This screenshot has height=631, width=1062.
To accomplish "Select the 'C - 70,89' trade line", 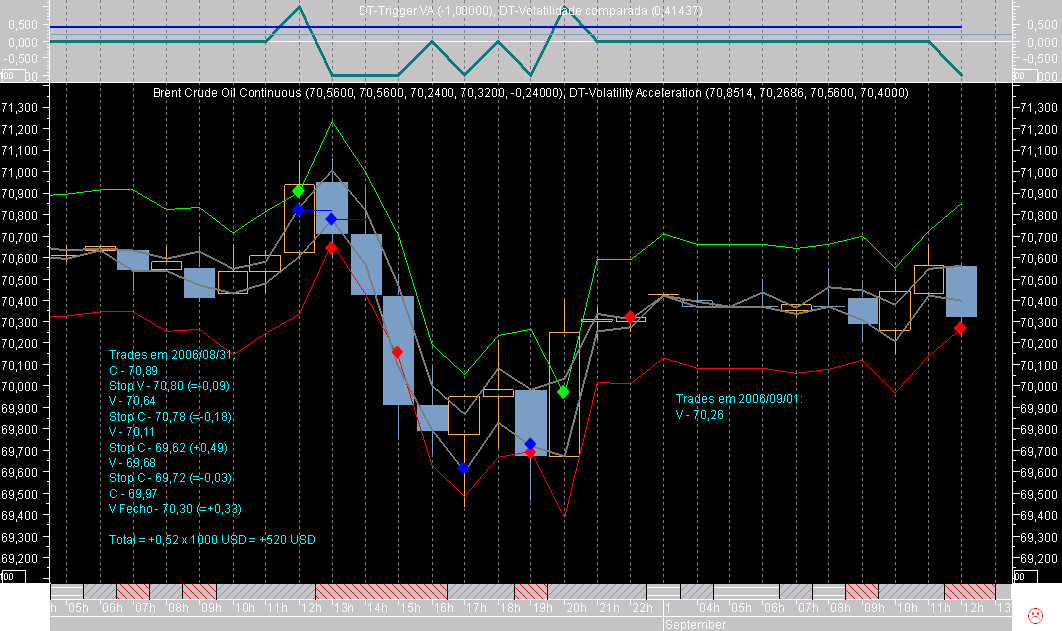I will (x=133, y=370).
